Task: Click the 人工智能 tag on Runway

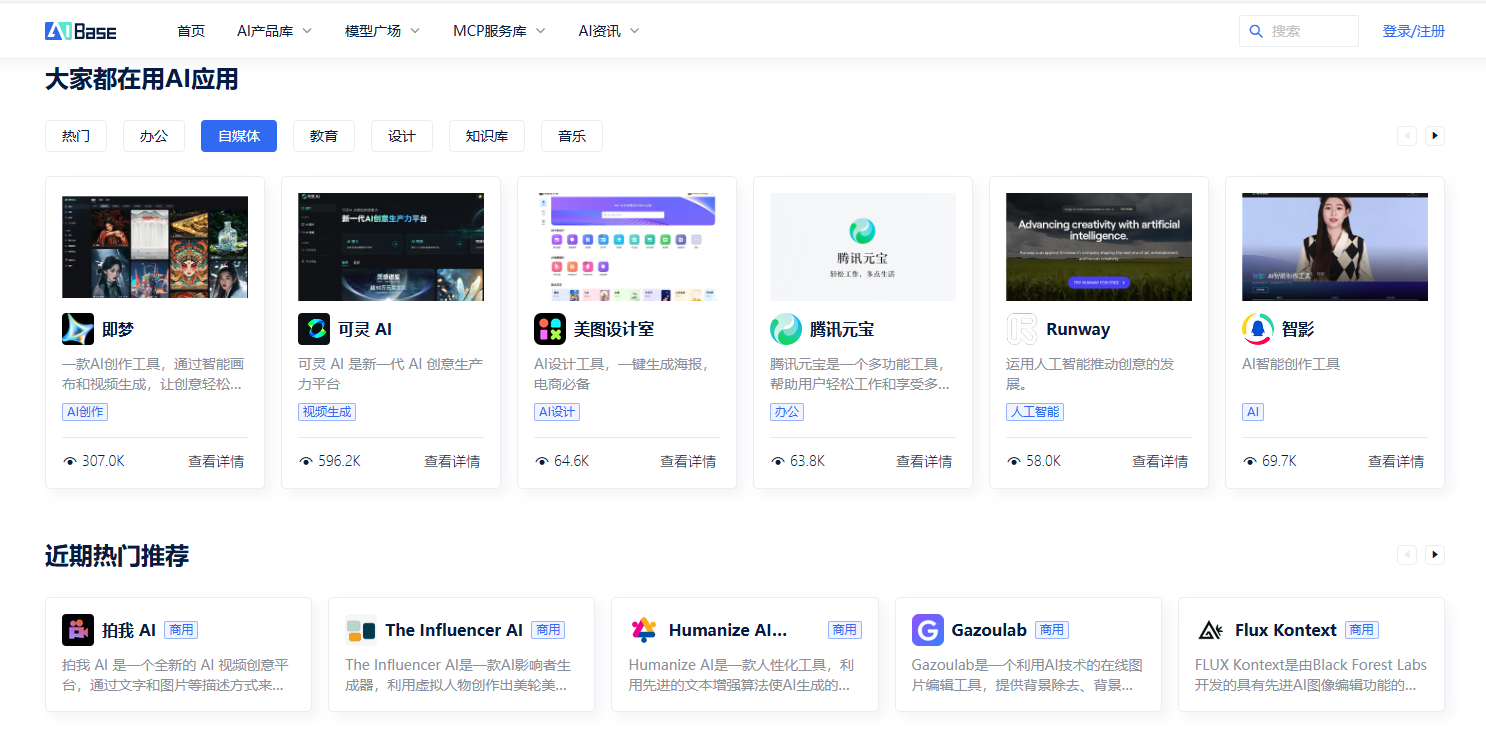Action: (x=1035, y=412)
